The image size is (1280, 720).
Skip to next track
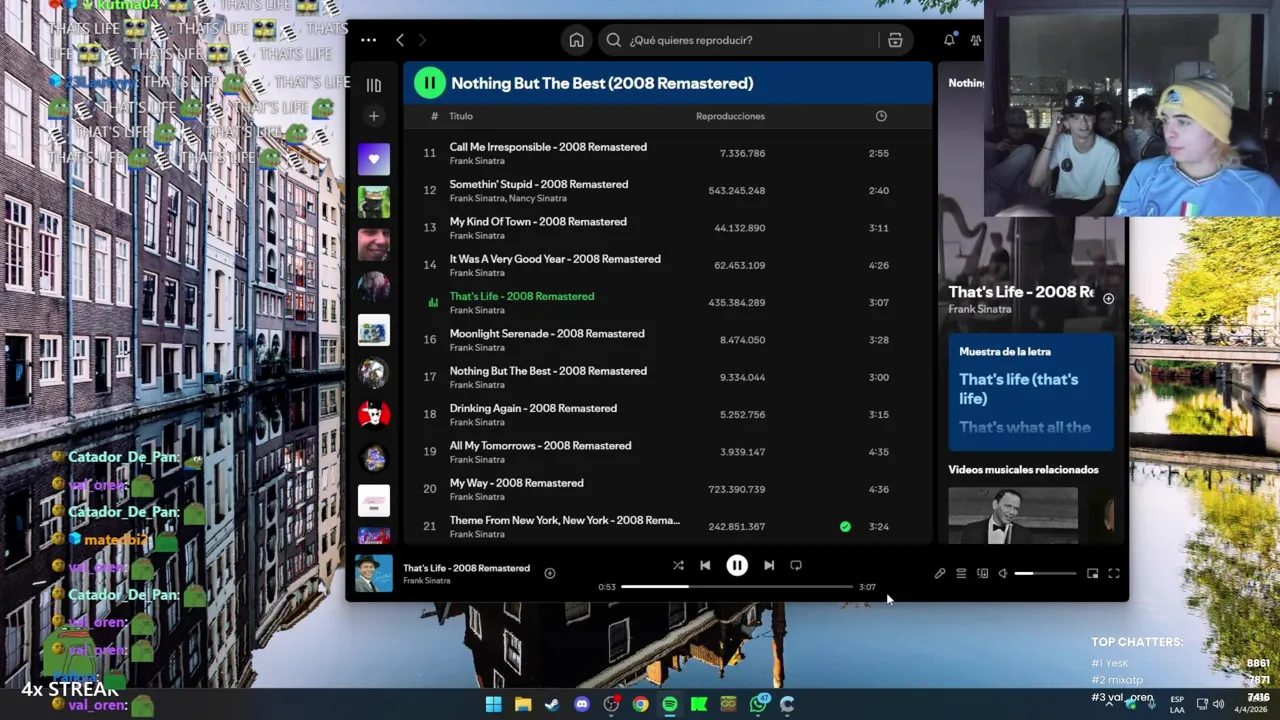[768, 565]
